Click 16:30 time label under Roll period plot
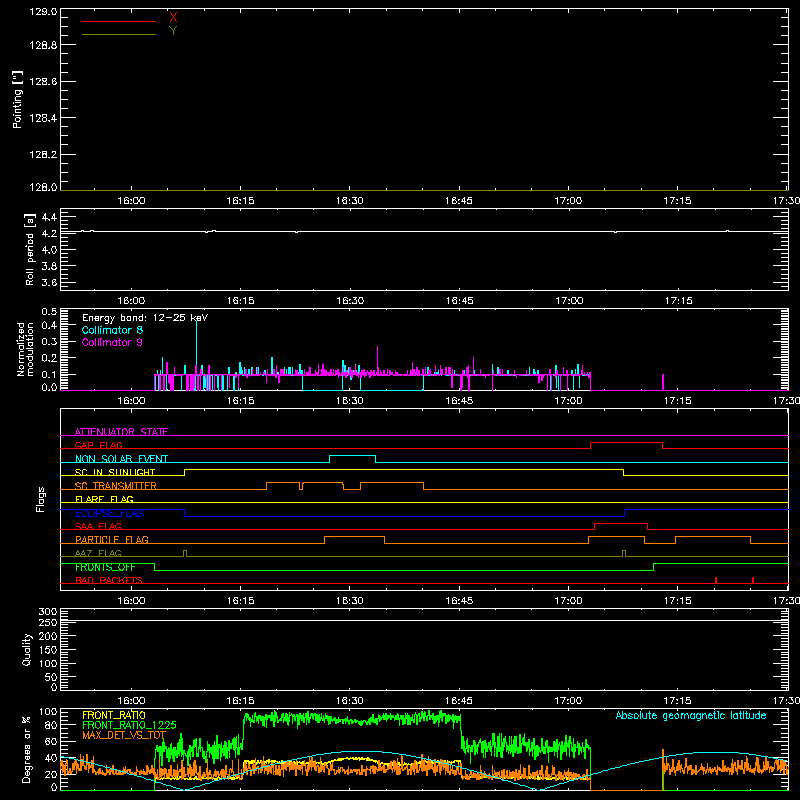800x800 pixels. [350, 301]
